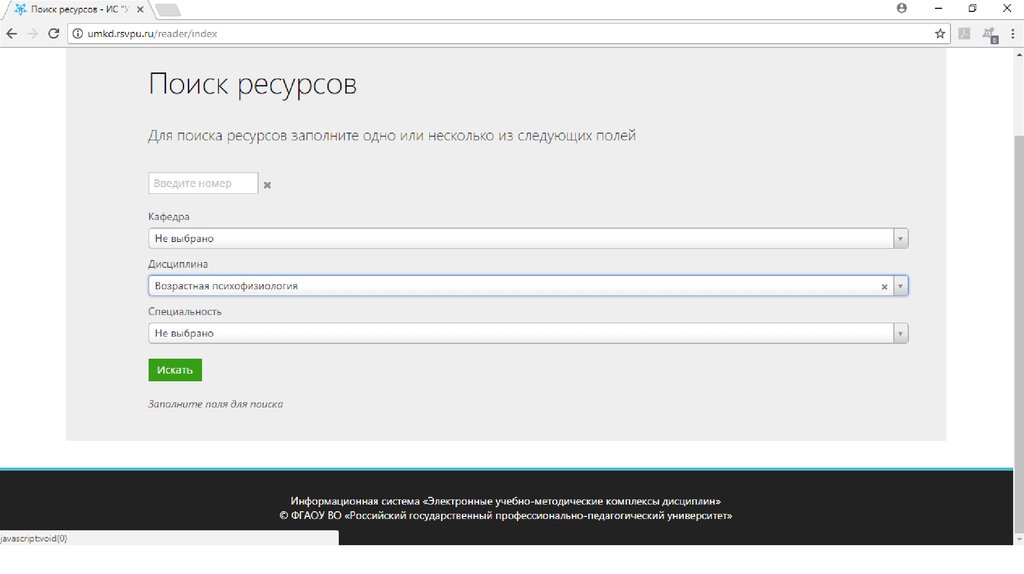1024x574 pixels.
Task: Expand the Специальность dropdown arrow
Action: pos(900,333)
